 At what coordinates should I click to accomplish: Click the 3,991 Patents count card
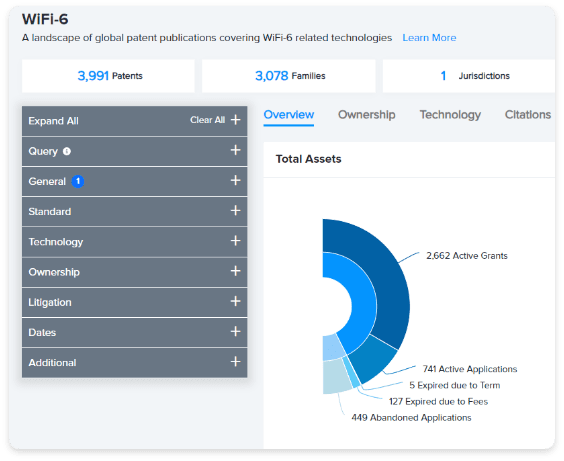pos(108,76)
